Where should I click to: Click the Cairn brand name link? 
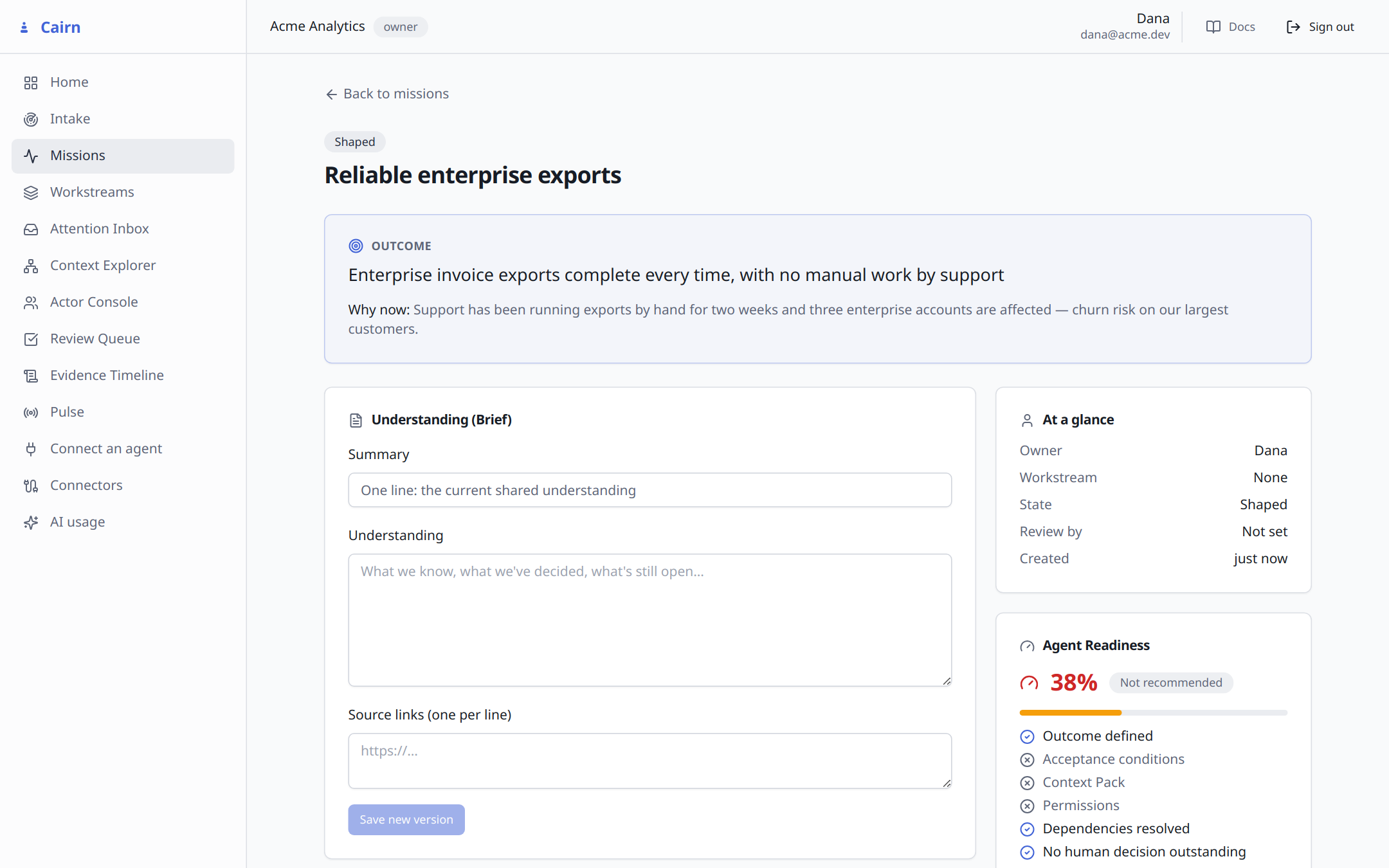click(x=60, y=28)
